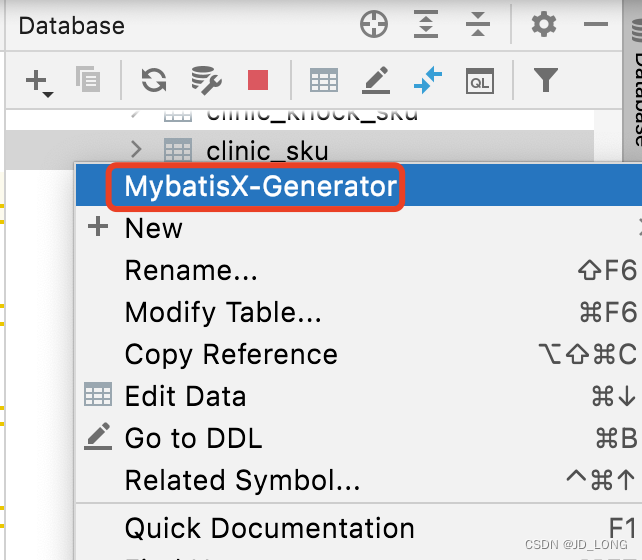Click the Collapse All icon
The height and width of the screenshot is (560, 642).
(478, 24)
